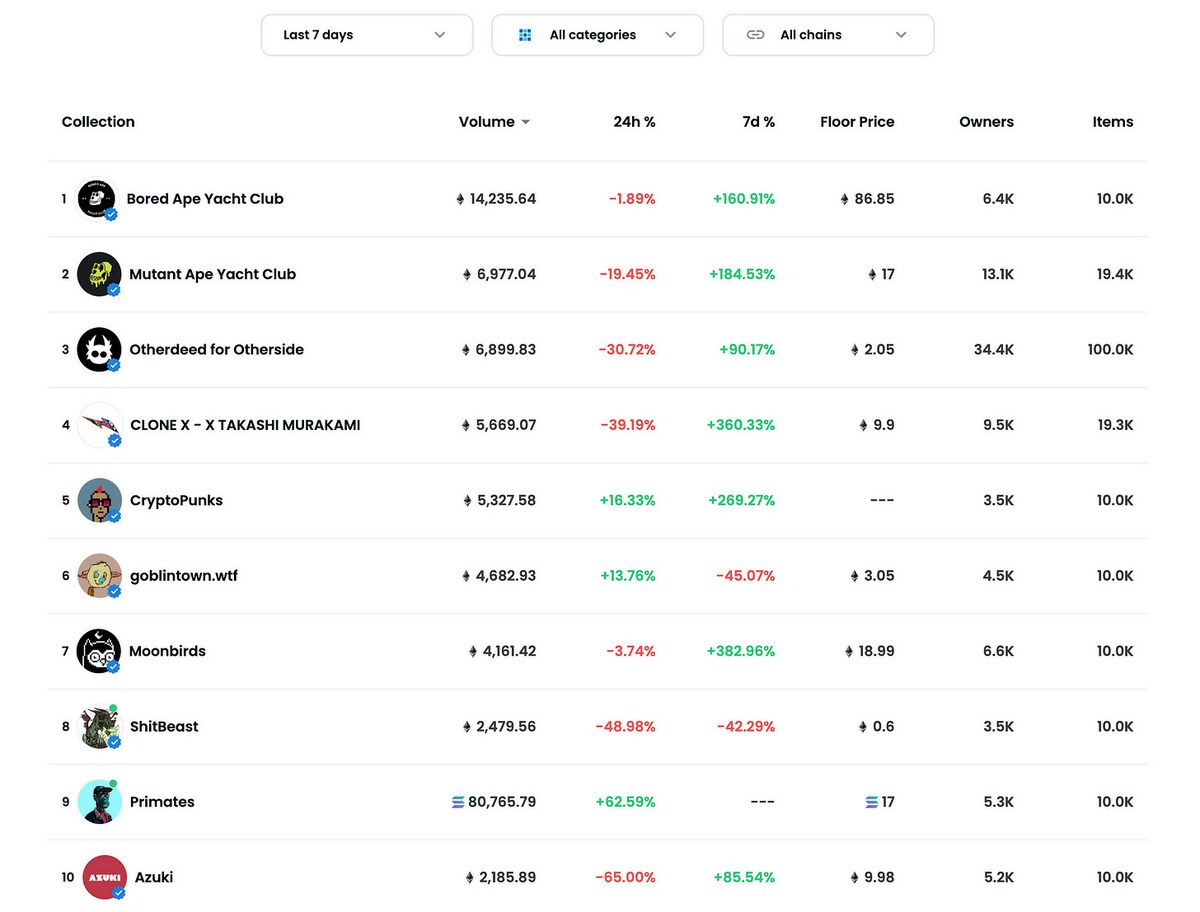Open Otherdeed for Otherside collection
The image size is (1200, 912).
(x=216, y=350)
